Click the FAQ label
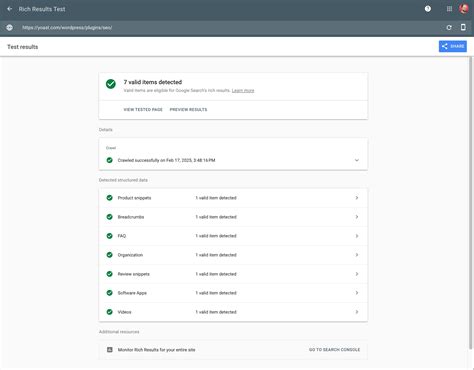Screen dimensions: 474x370 (122, 236)
